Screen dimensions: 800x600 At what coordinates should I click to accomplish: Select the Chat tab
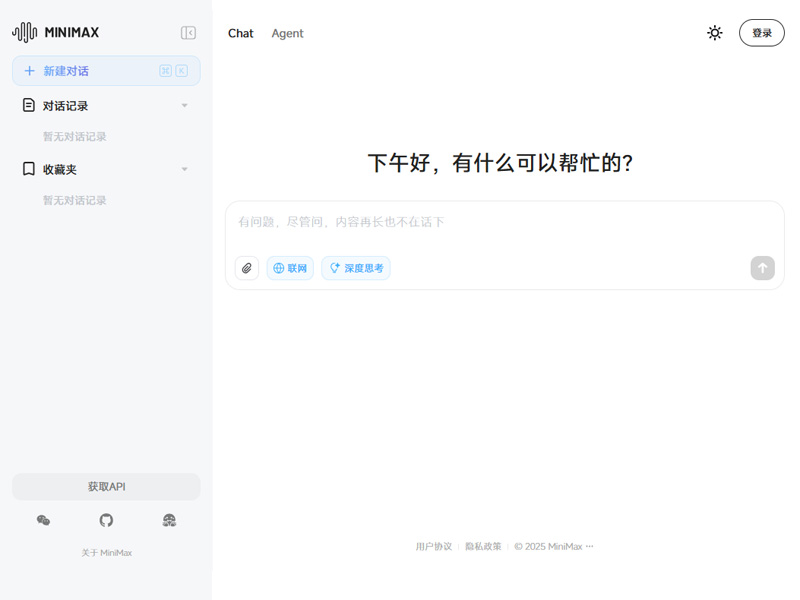(x=240, y=33)
